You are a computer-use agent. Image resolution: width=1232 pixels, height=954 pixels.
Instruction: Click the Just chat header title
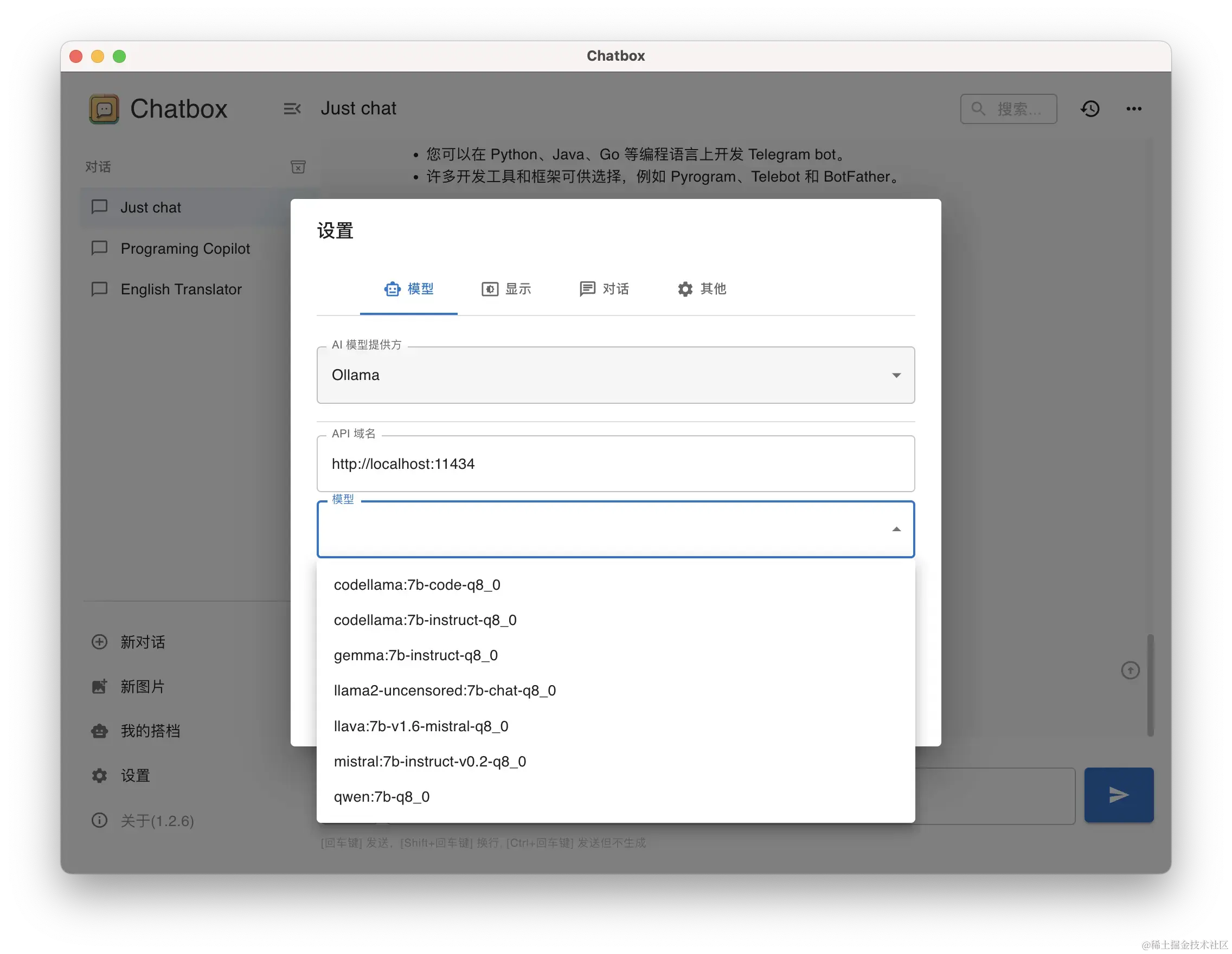(359, 108)
